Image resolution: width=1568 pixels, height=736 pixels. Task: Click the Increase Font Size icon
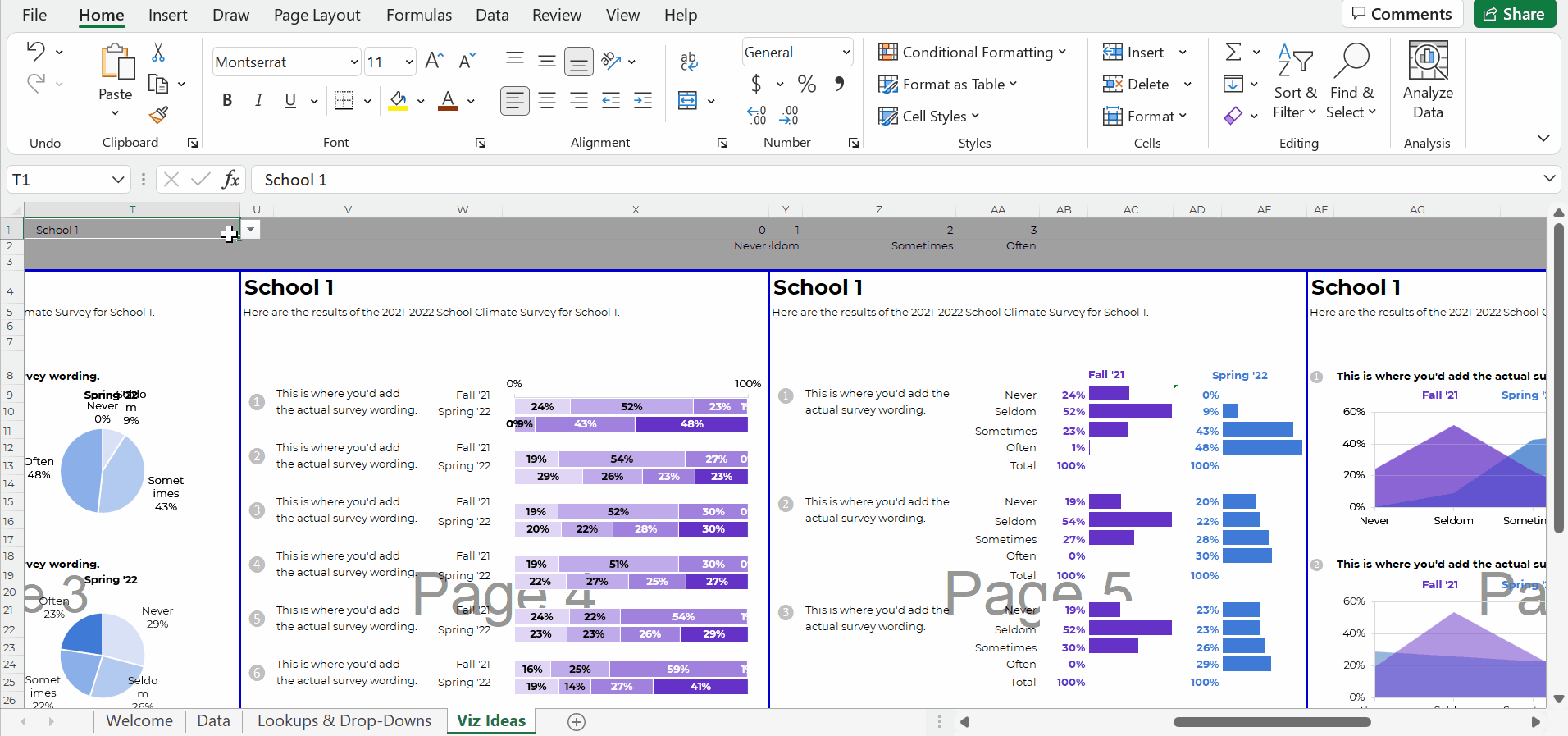pyautogui.click(x=434, y=61)
